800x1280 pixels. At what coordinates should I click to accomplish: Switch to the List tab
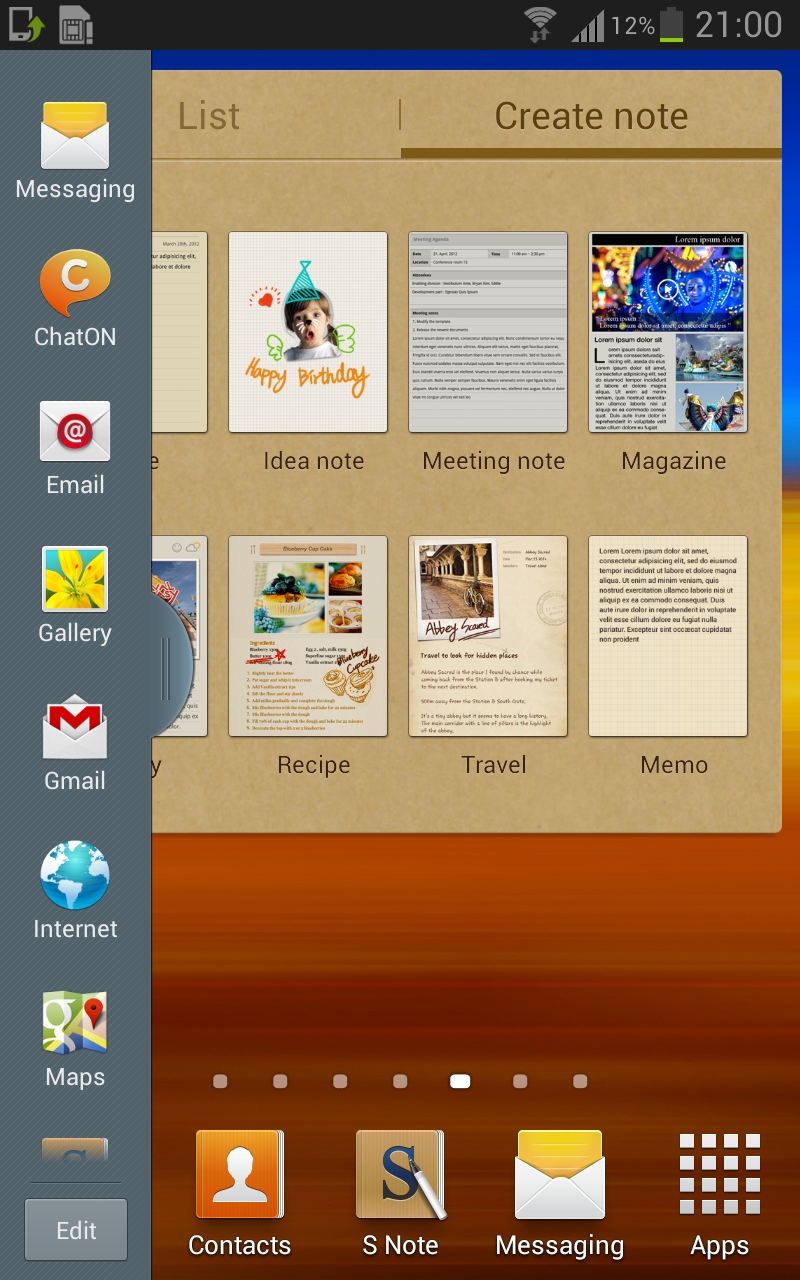pos(209,117)
